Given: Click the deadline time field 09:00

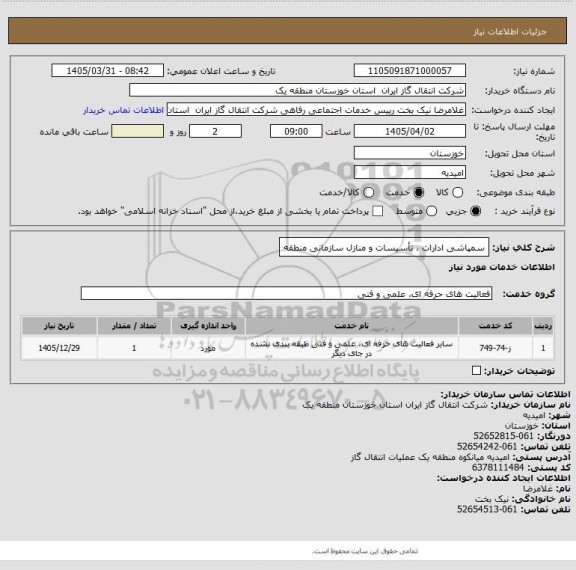Looking at the screenshot, I should 296,131.
